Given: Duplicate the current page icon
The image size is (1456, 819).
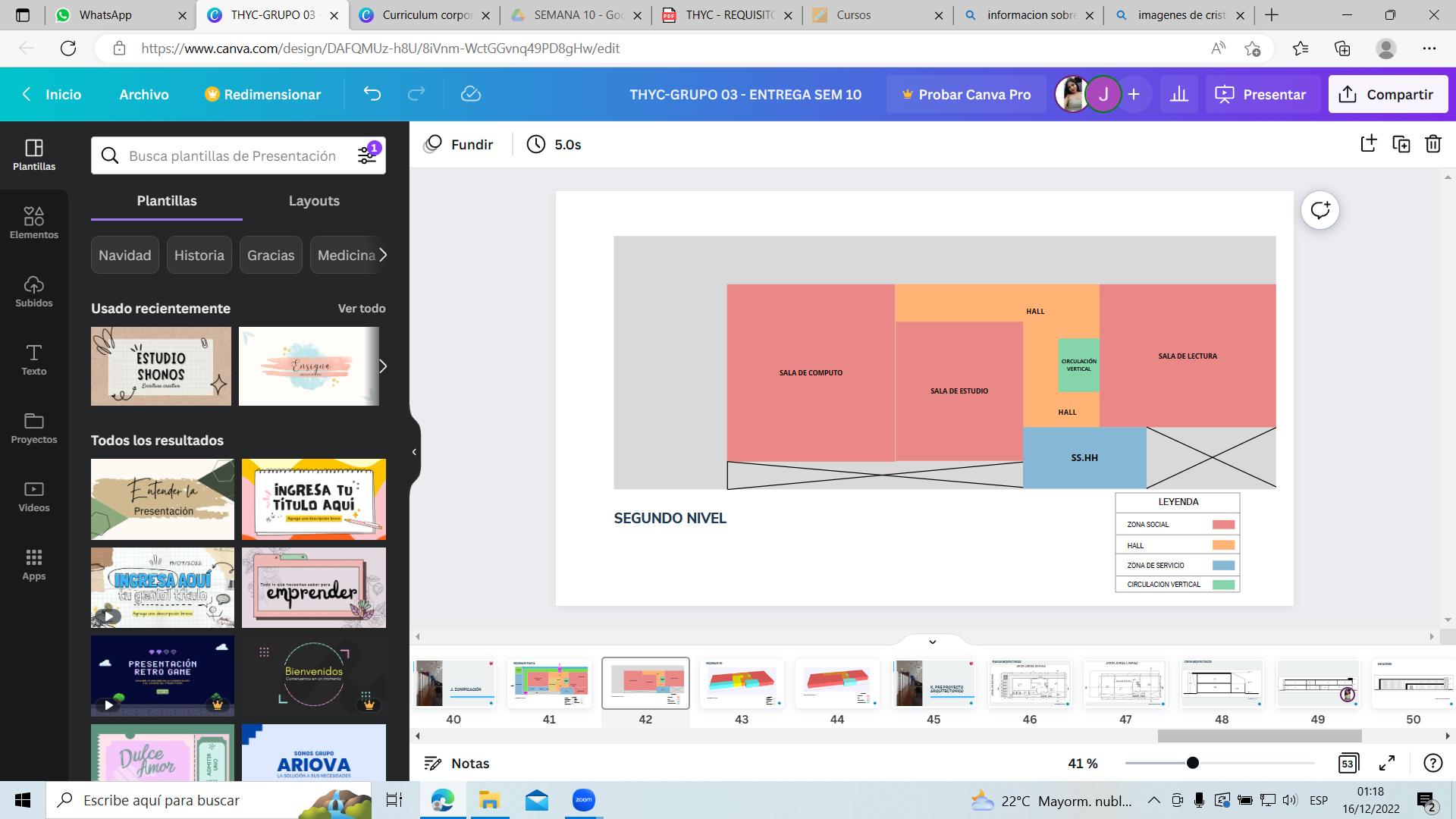Looking at the screenshot, I should (x=1401, y=144).
